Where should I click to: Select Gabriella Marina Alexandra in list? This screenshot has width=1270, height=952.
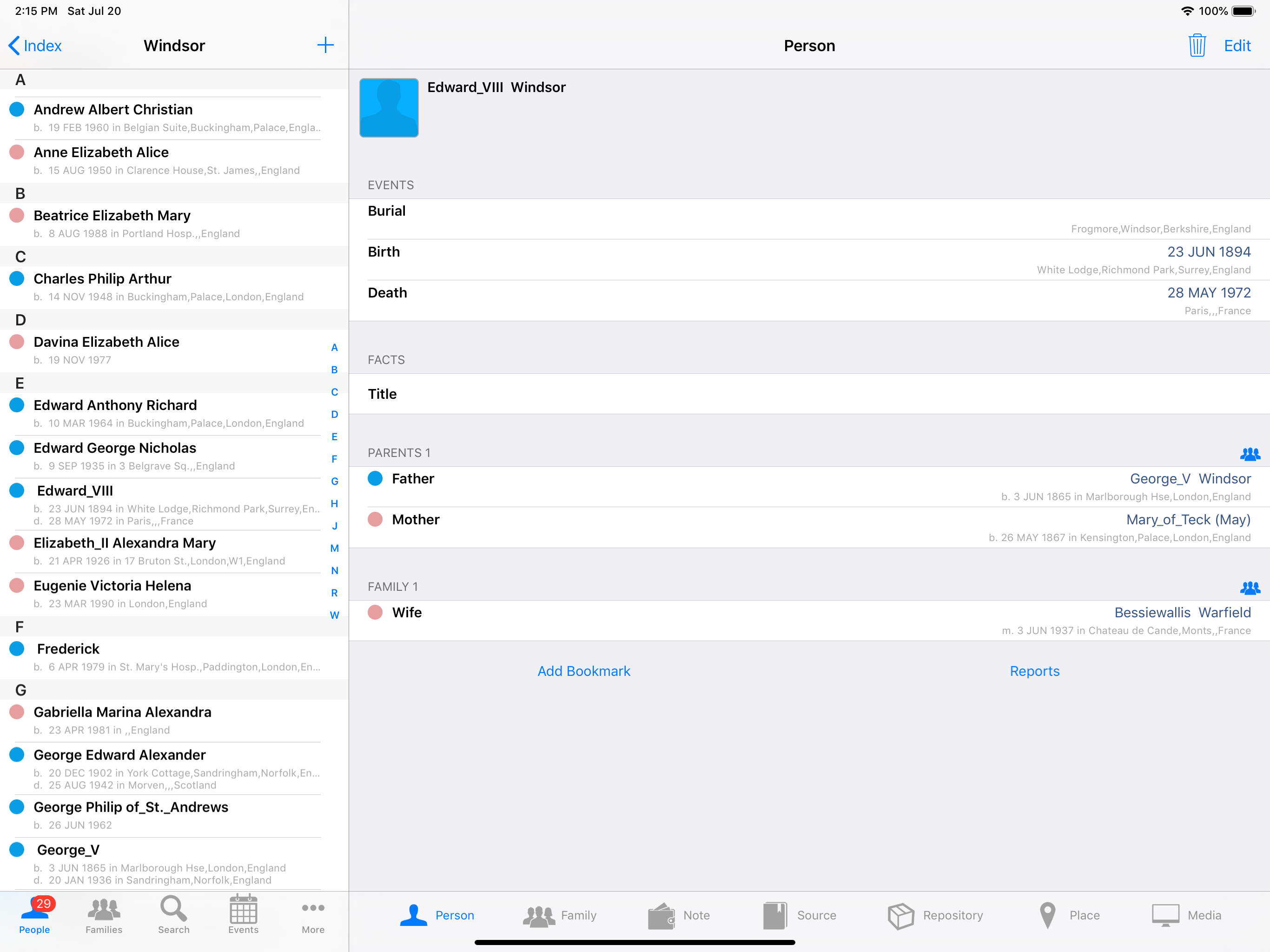click(174, 721)
